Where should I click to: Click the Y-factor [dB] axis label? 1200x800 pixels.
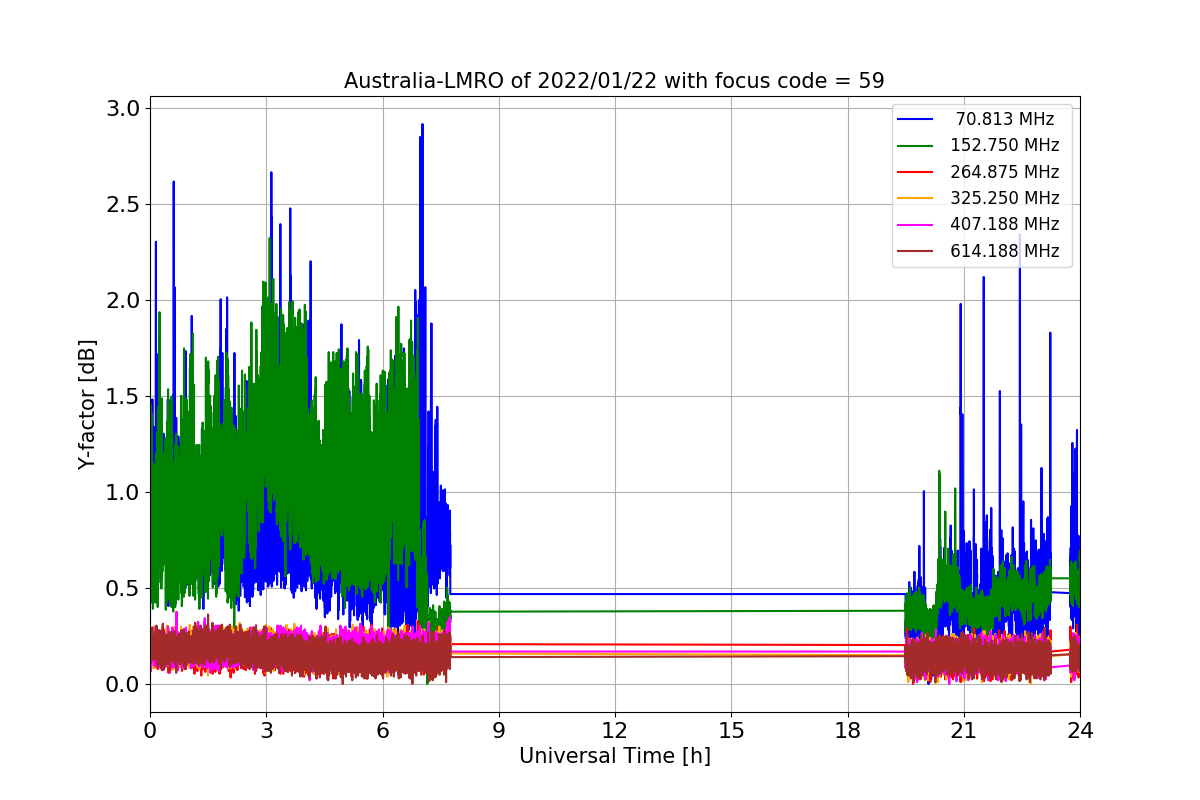[x=88, y=405]
